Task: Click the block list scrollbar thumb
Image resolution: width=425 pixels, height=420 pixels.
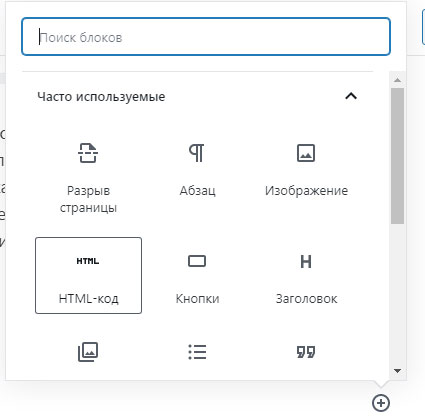Action: point(397,156)
